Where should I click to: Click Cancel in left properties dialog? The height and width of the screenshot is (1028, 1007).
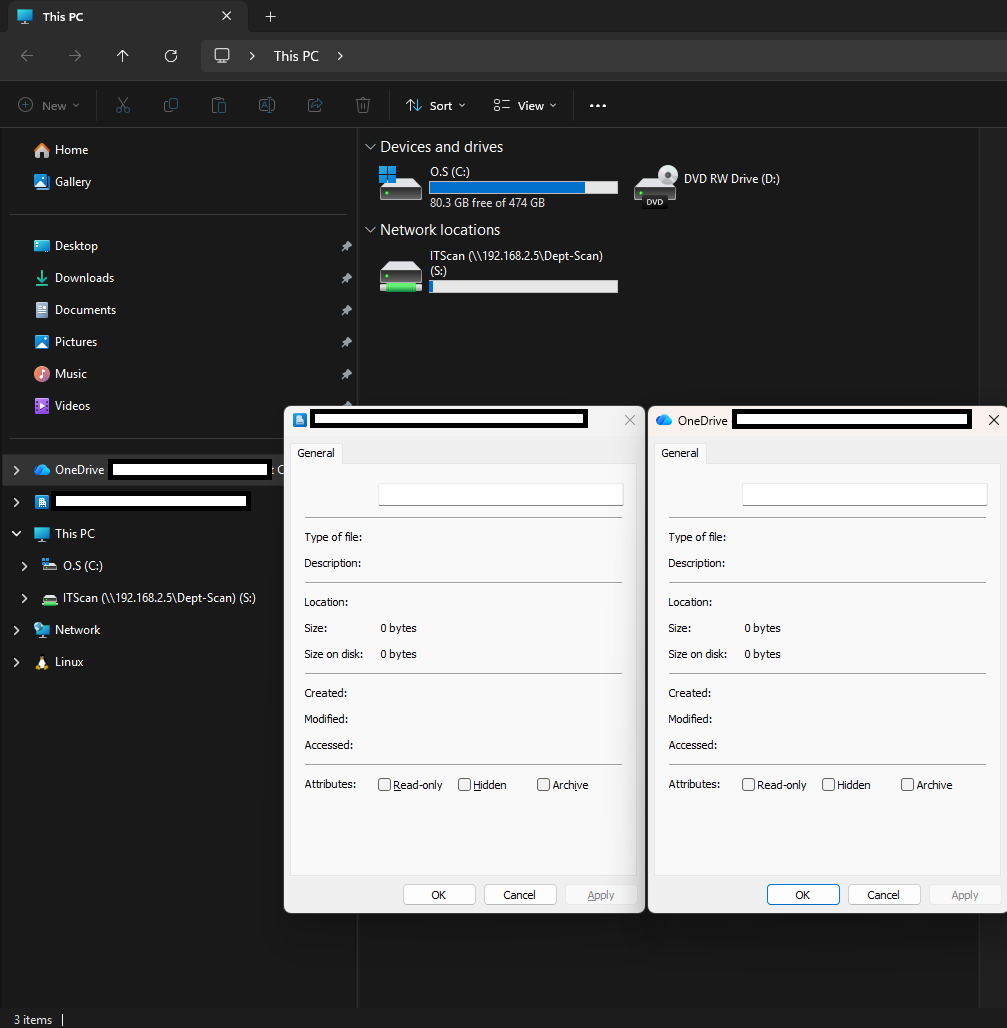519,895
